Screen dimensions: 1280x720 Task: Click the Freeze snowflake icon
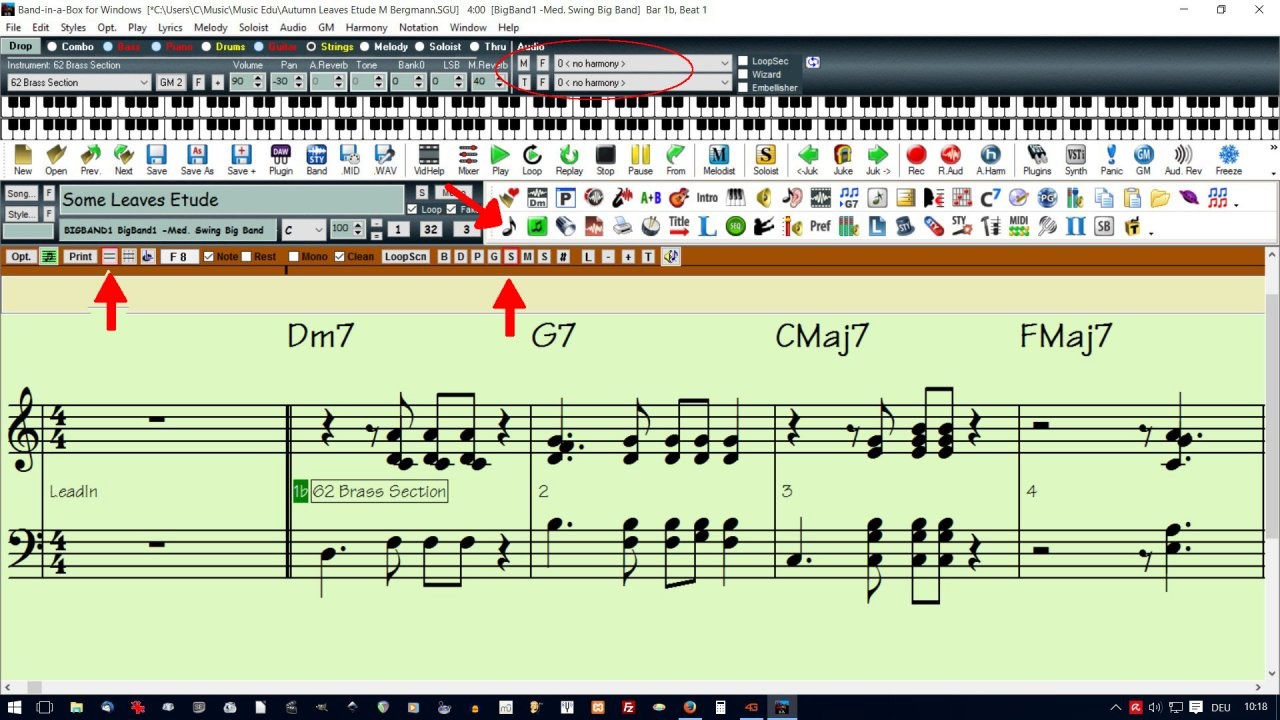point(1228,160)
